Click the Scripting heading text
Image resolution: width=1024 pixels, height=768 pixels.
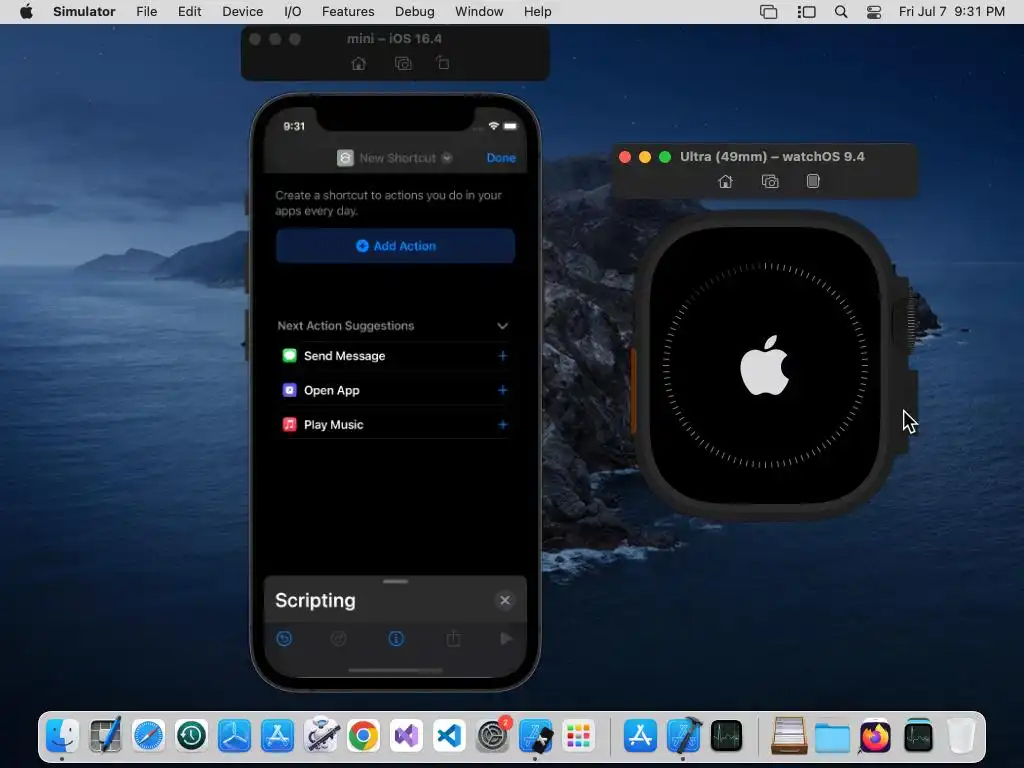tap(315, 600)
